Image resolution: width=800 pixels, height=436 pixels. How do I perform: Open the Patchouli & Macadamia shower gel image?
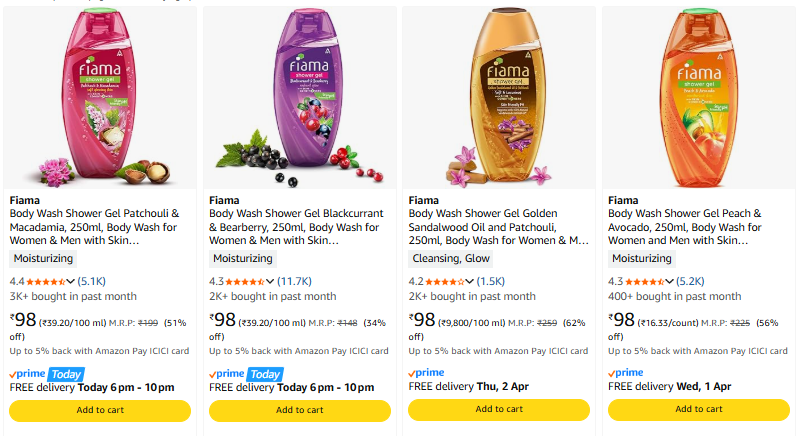[100, 97]
